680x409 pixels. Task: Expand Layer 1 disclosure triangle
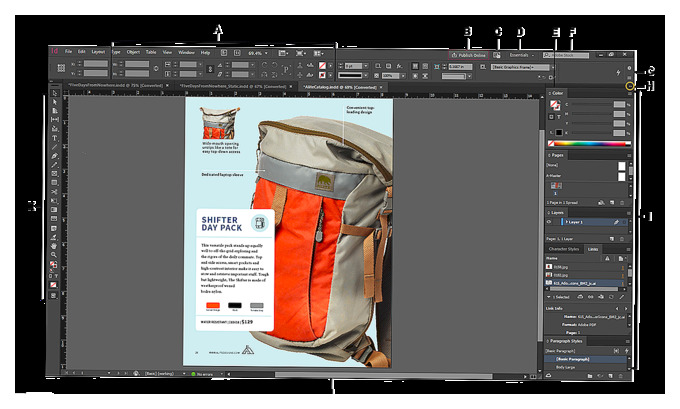pyautogui.click(x=566, y=222)
